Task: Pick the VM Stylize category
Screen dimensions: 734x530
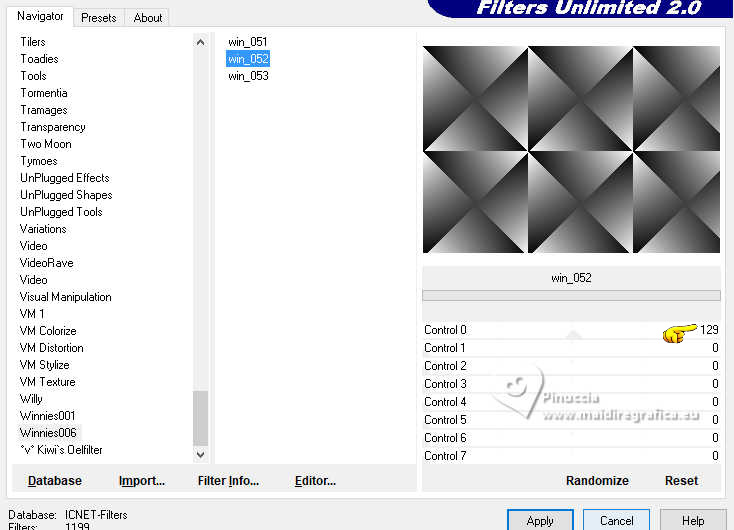Action: tap(44, 365)
